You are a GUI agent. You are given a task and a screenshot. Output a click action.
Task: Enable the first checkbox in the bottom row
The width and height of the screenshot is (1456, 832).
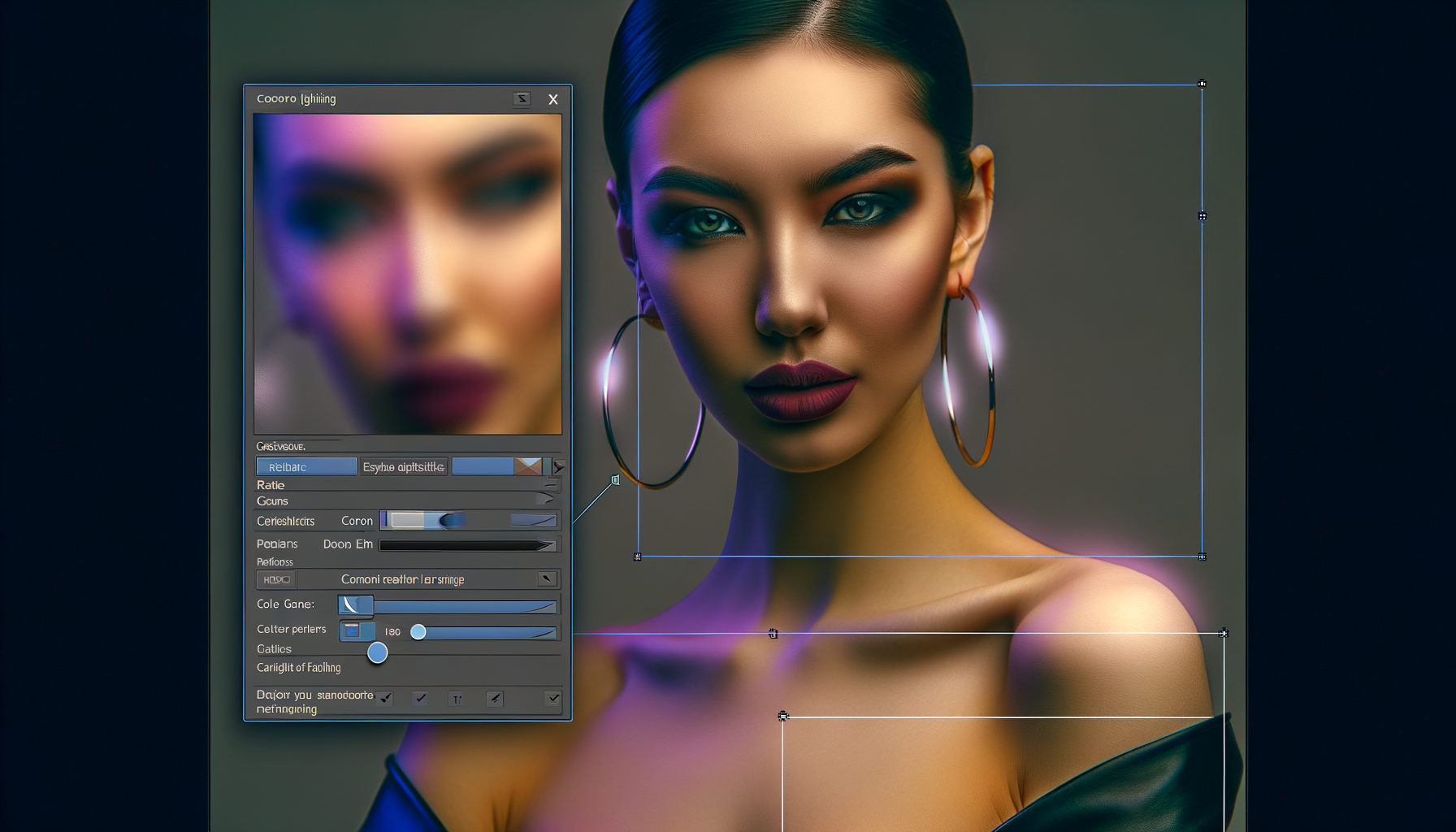click(384, 697)
